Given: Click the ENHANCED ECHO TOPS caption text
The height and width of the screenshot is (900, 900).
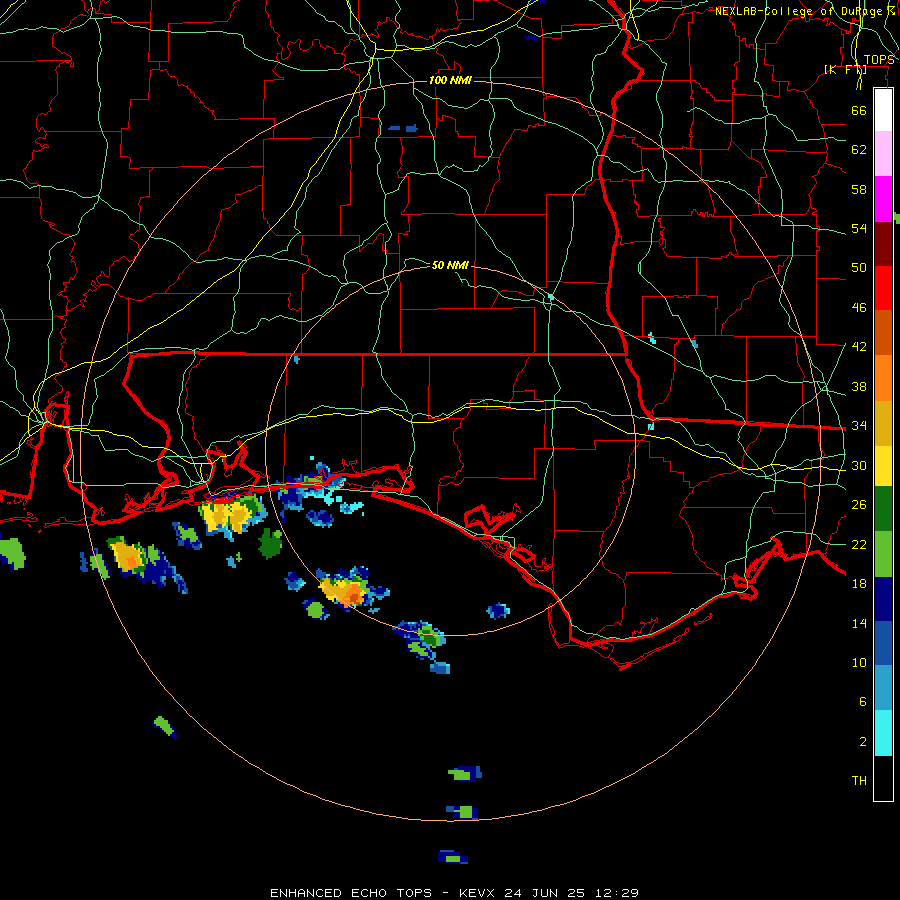Looking at the screenshot, I should click(x=351, y=893).
